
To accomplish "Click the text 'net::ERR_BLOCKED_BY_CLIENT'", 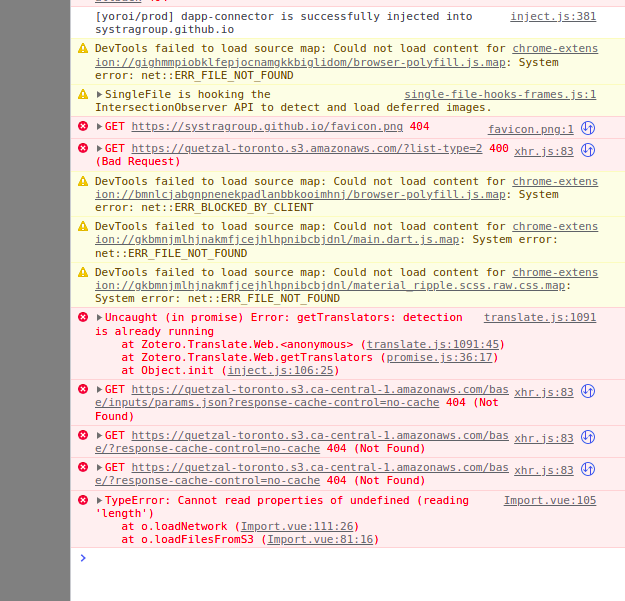I will [227, 208].
